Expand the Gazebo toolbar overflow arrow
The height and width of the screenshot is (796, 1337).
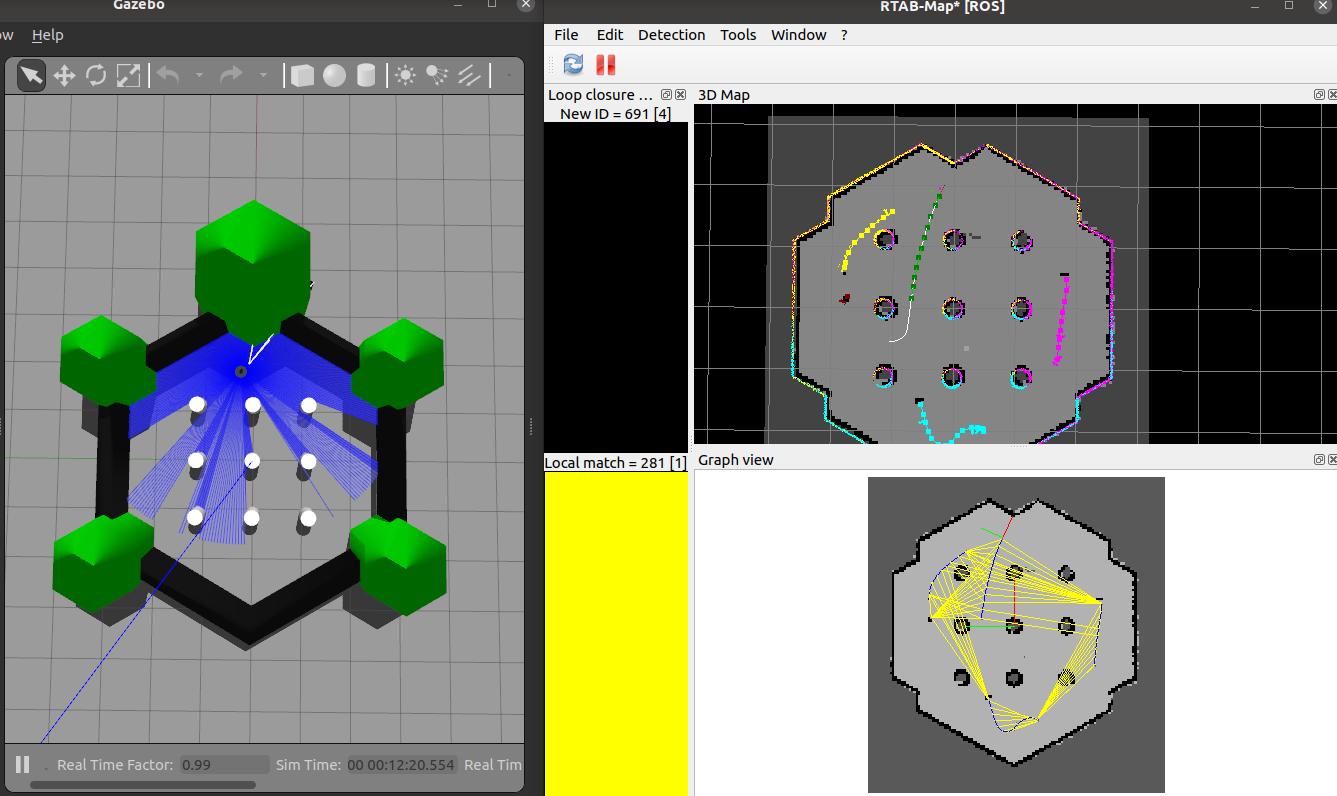509,75
